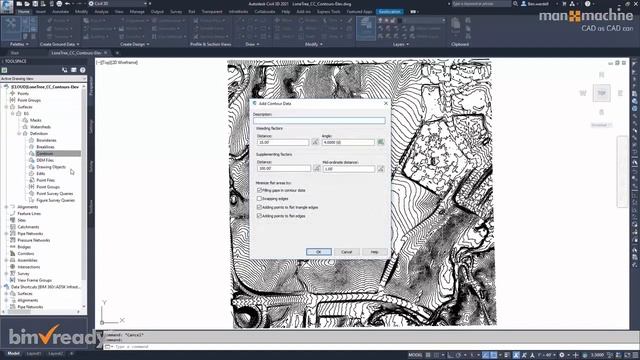The width and height of the screenshot is (640, 360).
Task: Click the Search icon in title bar
Action: [x=516, y=4]
